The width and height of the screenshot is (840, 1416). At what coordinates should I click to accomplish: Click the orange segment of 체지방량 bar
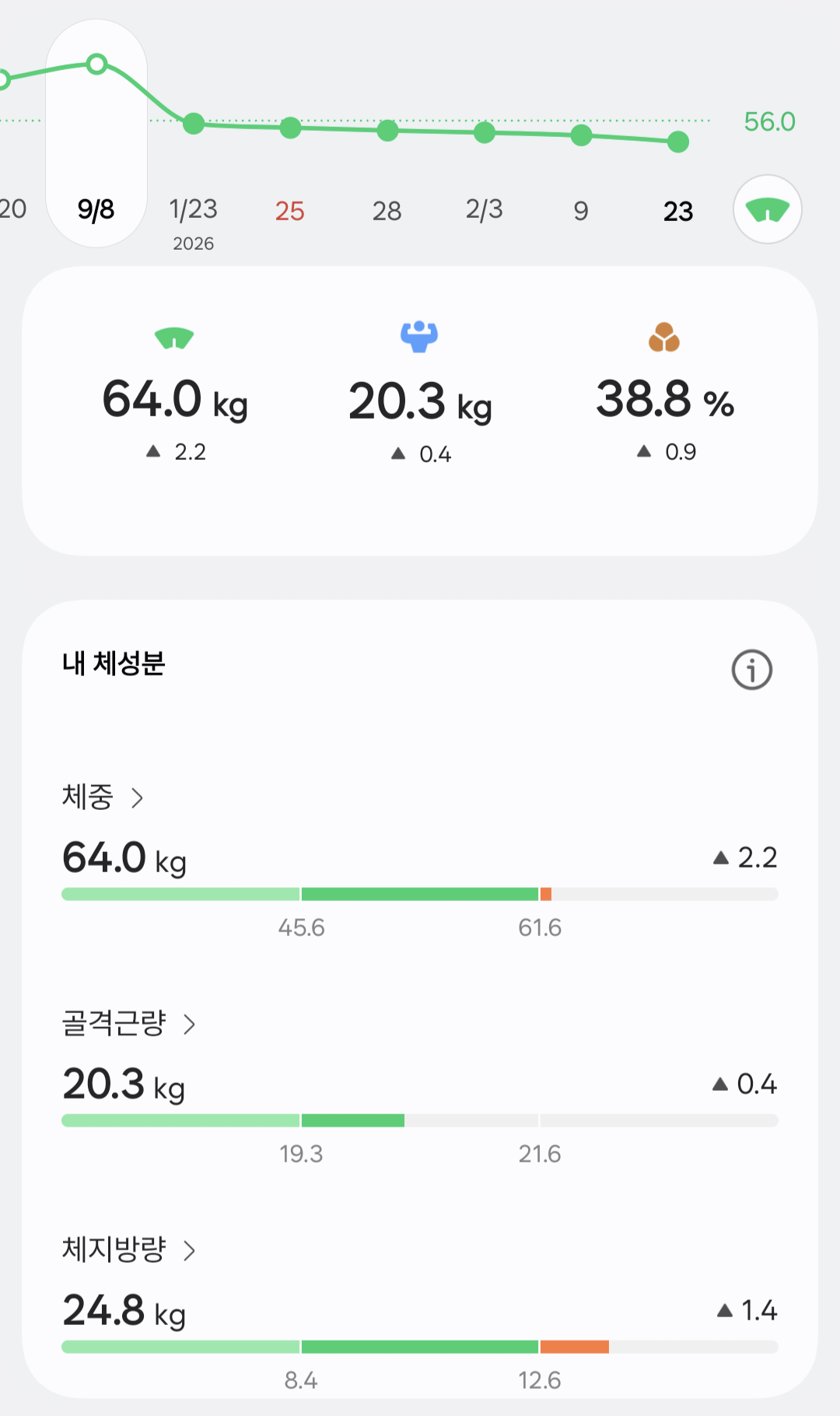click(x=574, y=1347)
